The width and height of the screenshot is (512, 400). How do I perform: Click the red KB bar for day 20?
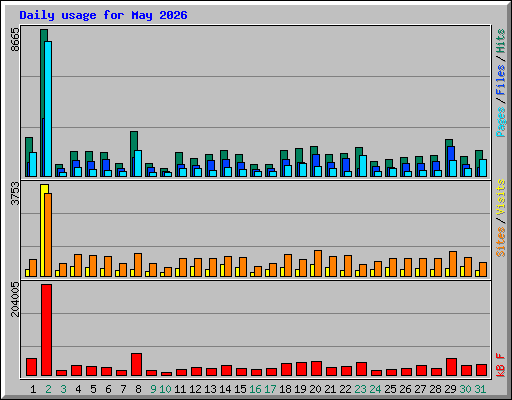316,368
